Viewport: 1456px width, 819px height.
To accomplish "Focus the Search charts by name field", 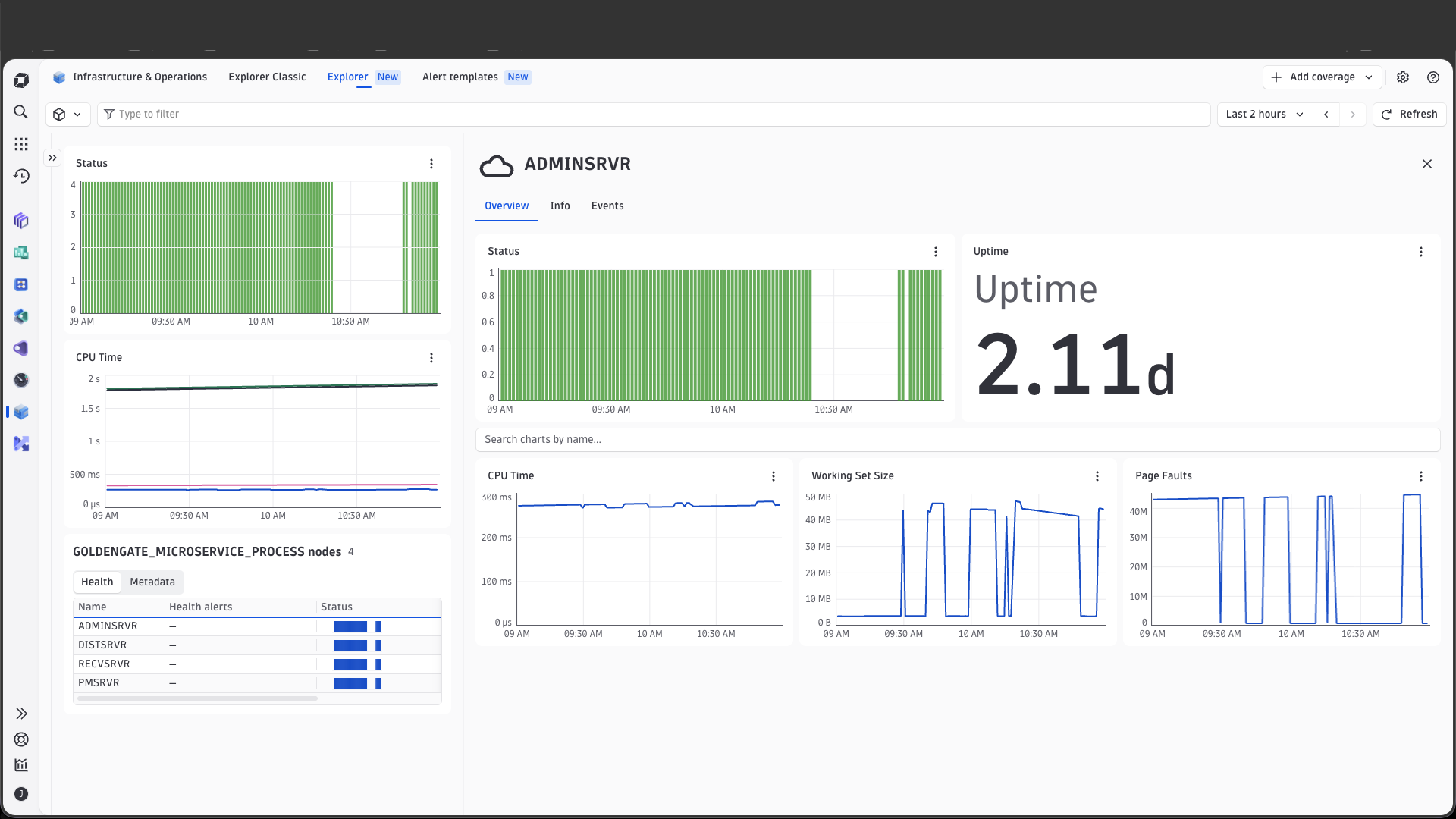I will (958, 440).
